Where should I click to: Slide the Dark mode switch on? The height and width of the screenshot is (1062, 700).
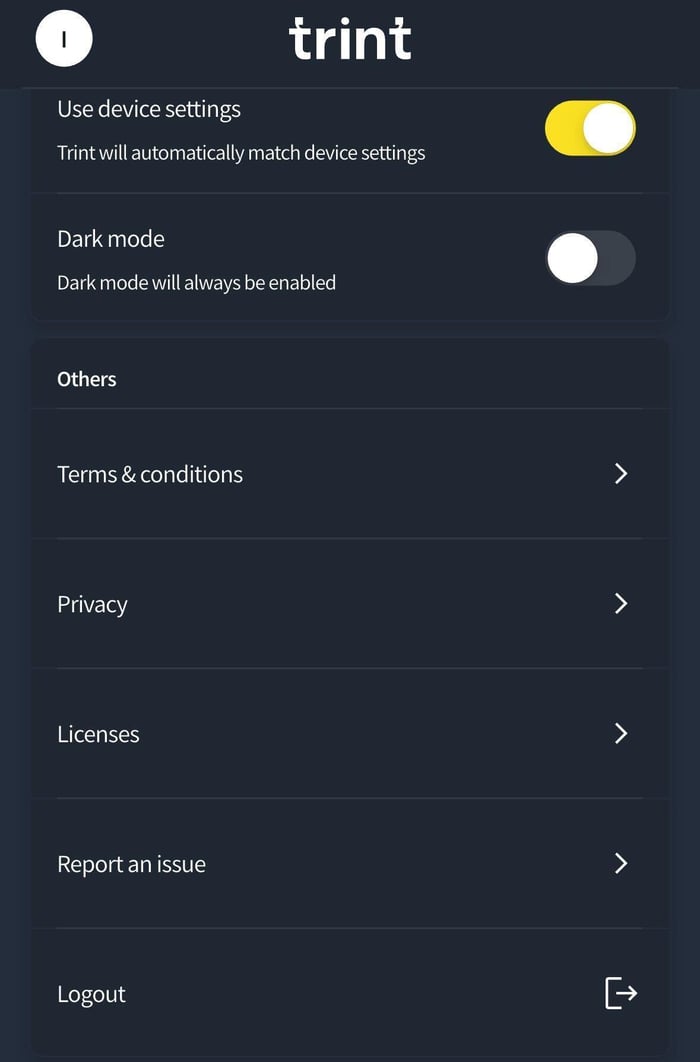[x=590, y=258]
